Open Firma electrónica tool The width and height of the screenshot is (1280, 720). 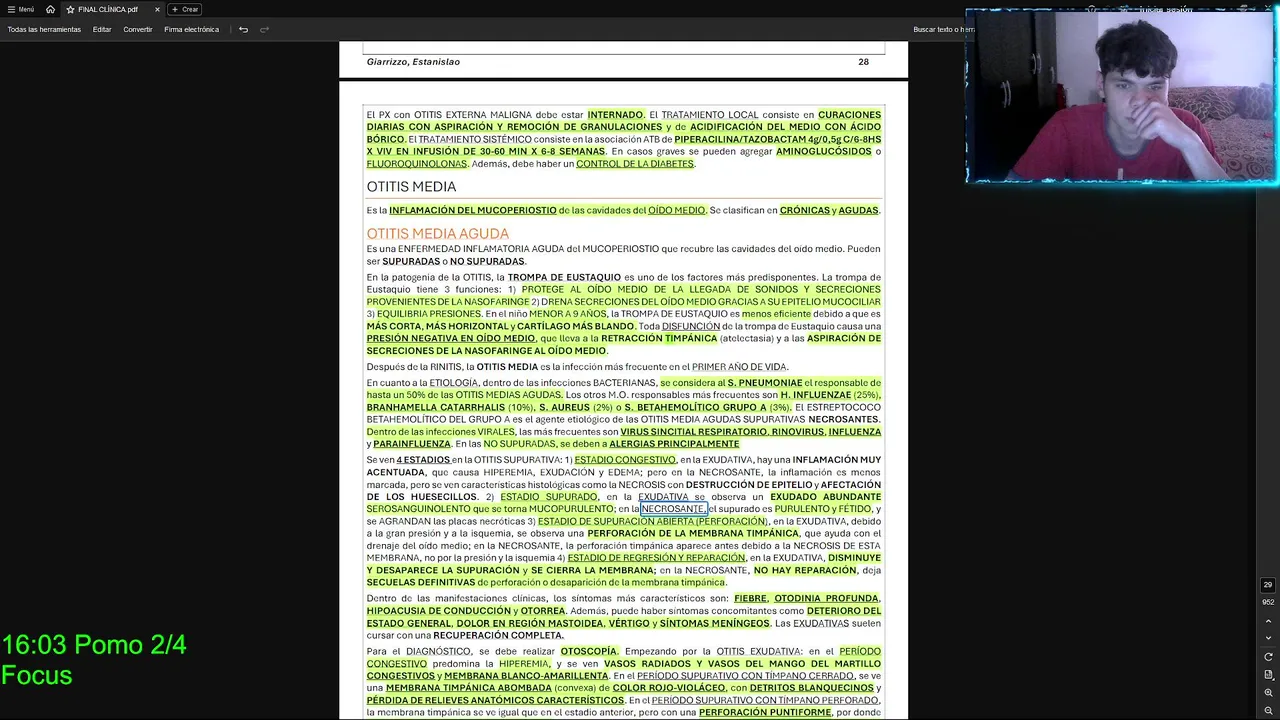click(191, 29)
